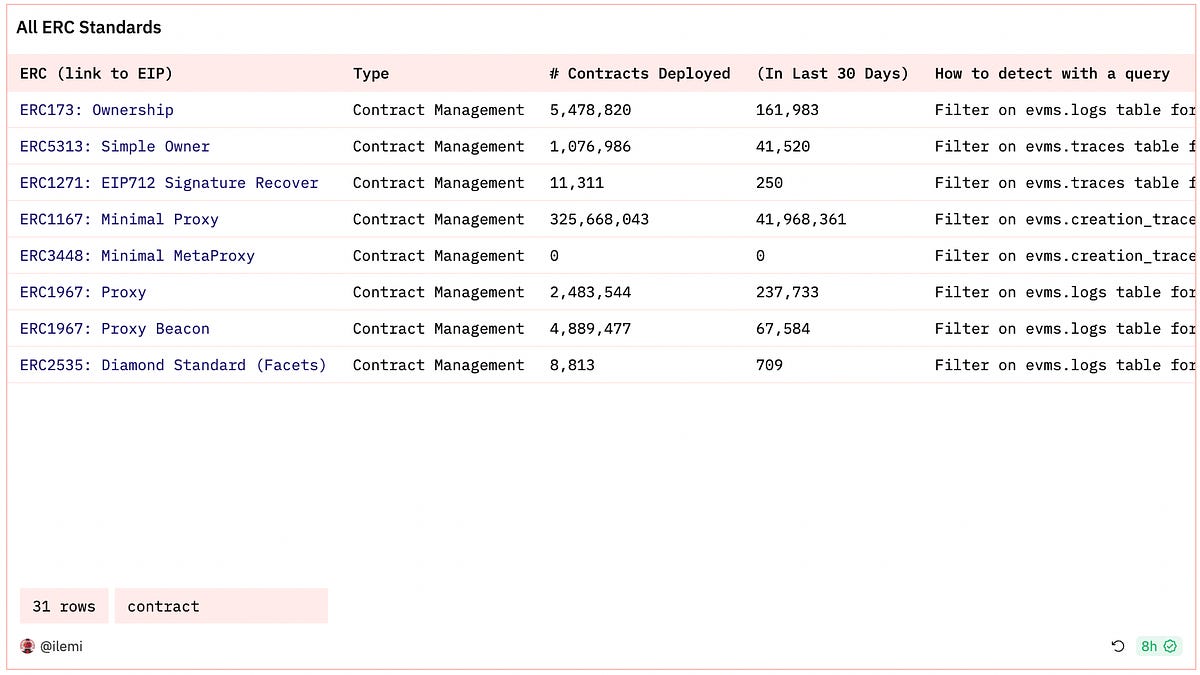Open ERC3448: Minimal MetaProxy link

[x=137, y=255]
